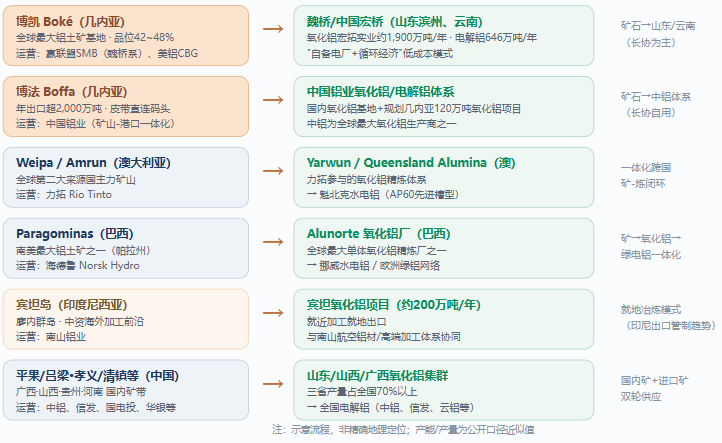Click the line '全球第二大来源国主力矿山'
722x443 pixels.
(x=76, y=180)
